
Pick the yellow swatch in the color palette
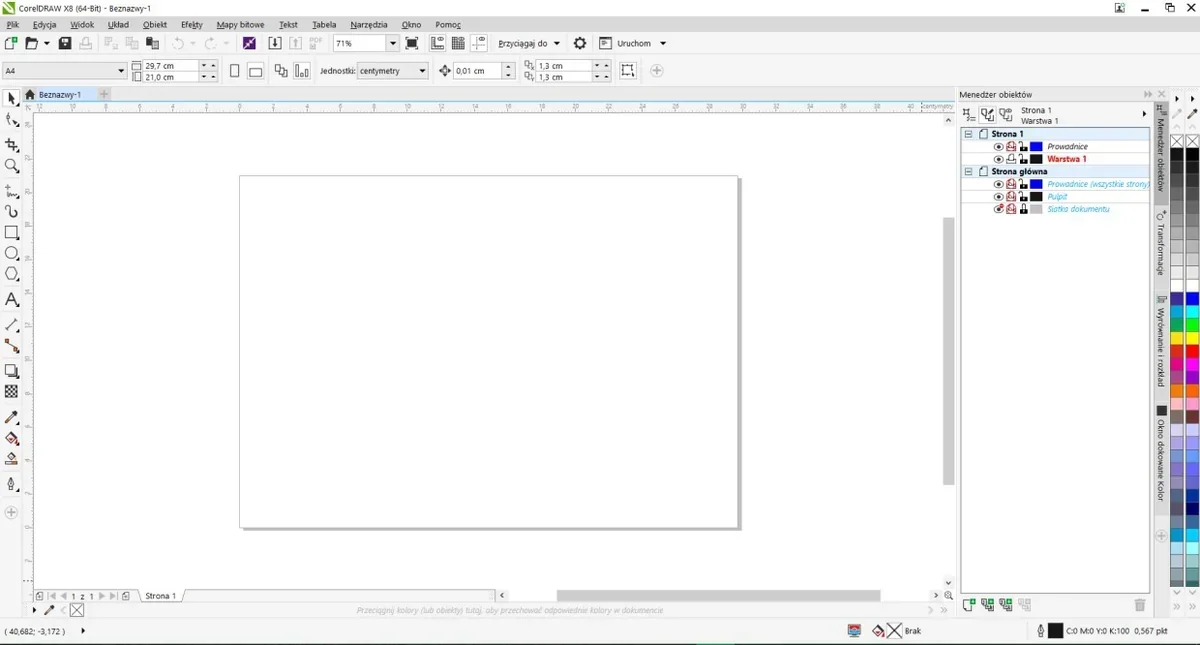[1192, 338]
